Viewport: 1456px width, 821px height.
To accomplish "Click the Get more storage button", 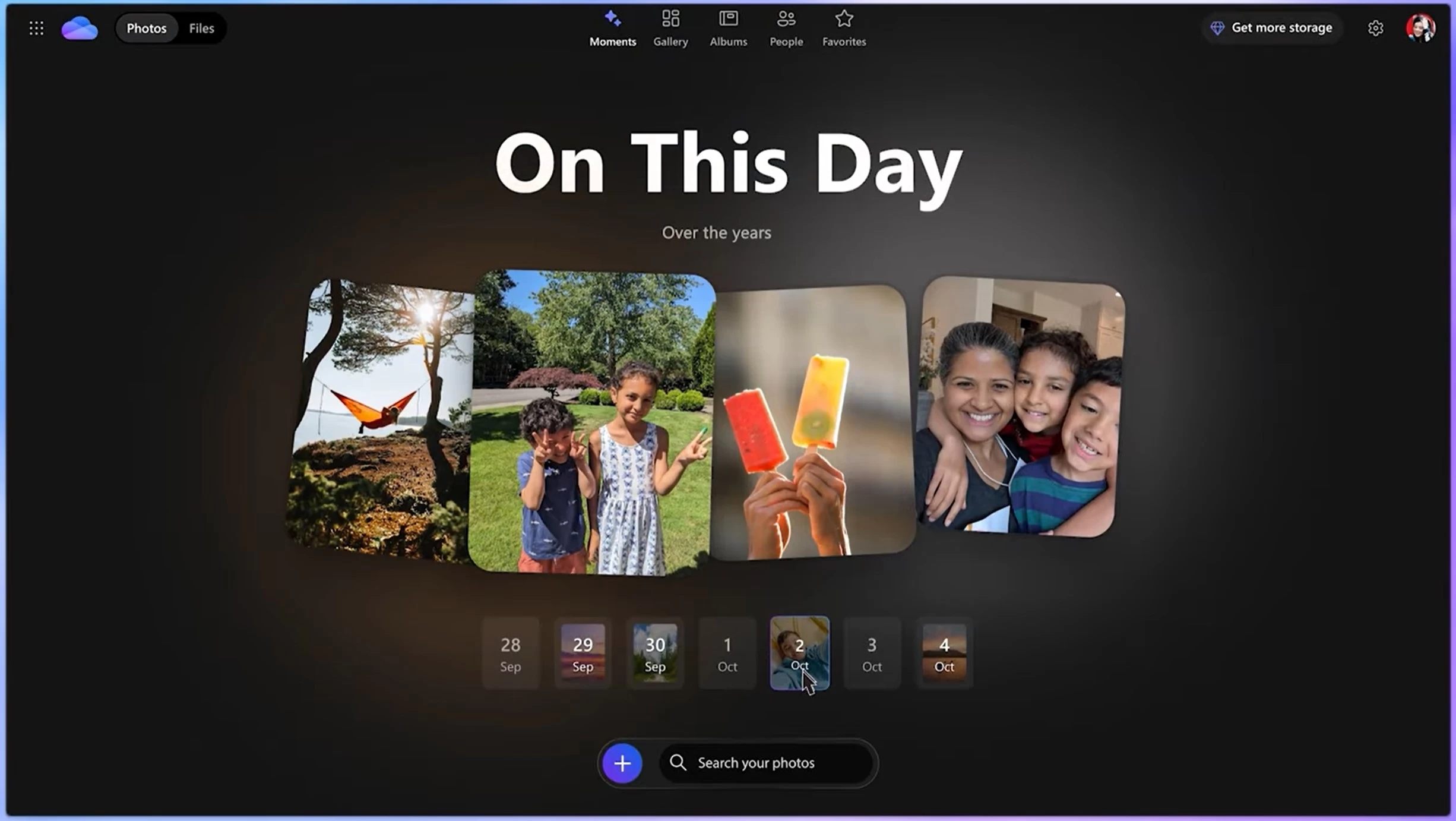I will coord(1271,28).
